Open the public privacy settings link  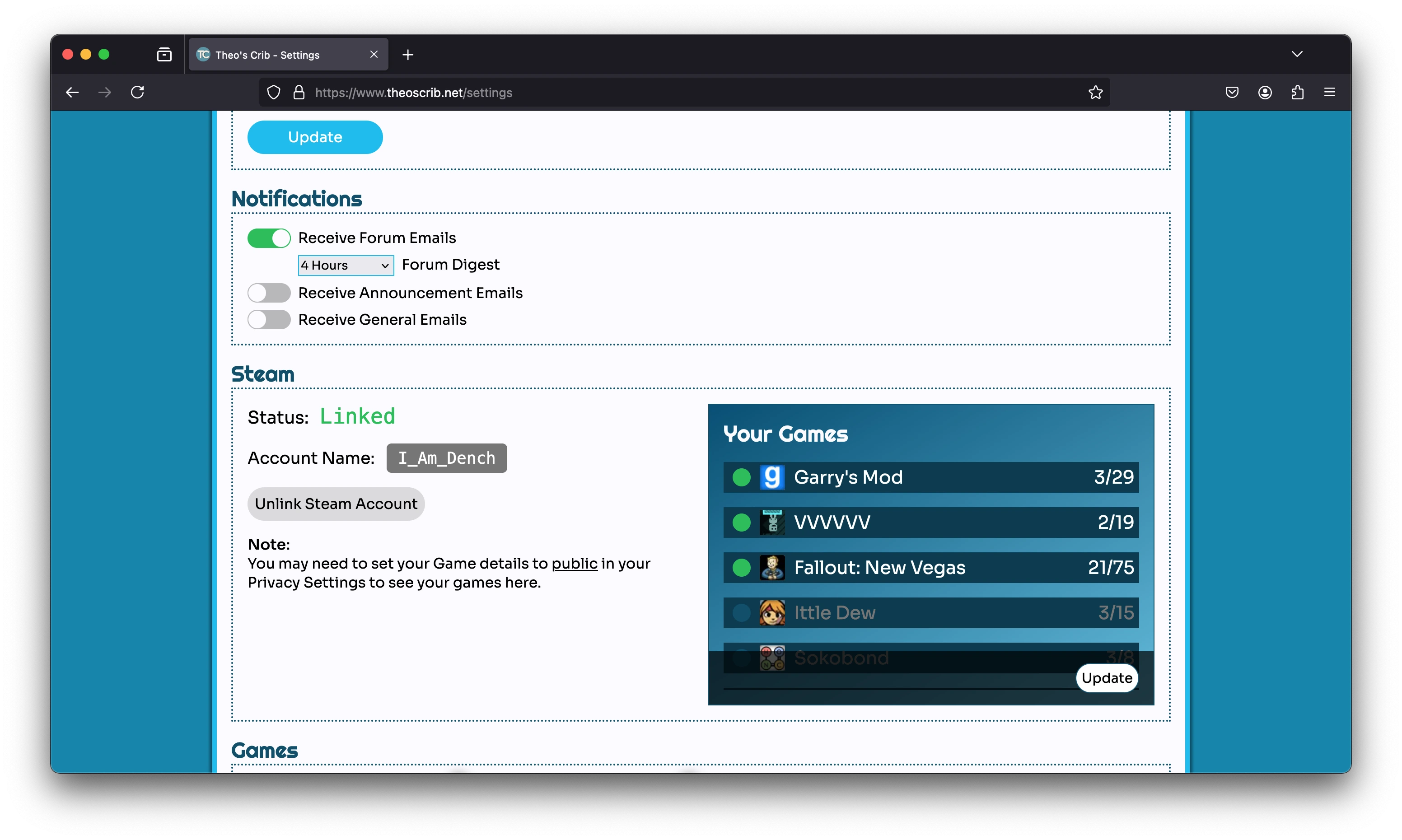click(x=574, y=563)
